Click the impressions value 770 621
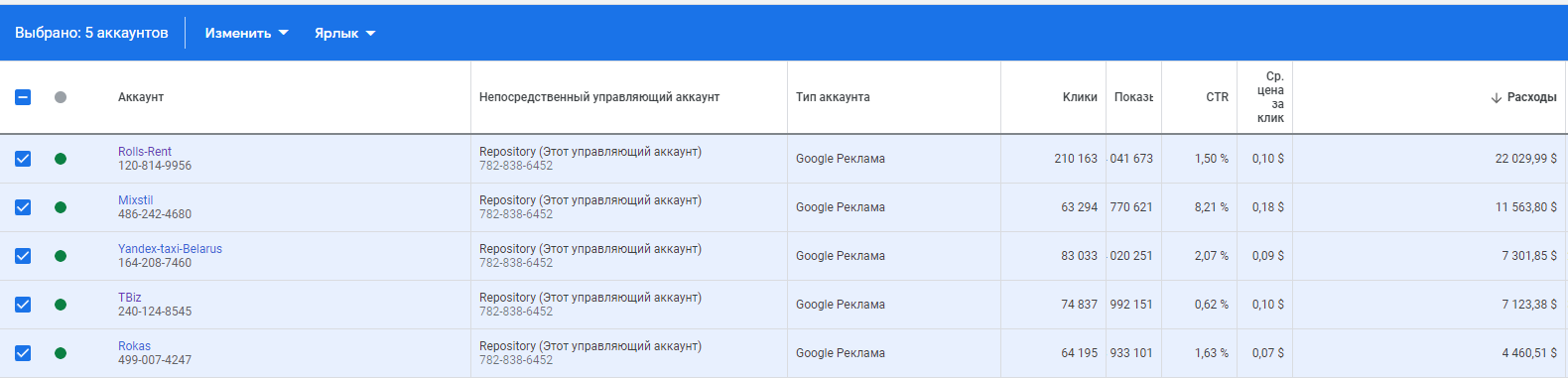 tap(1131, 207)
